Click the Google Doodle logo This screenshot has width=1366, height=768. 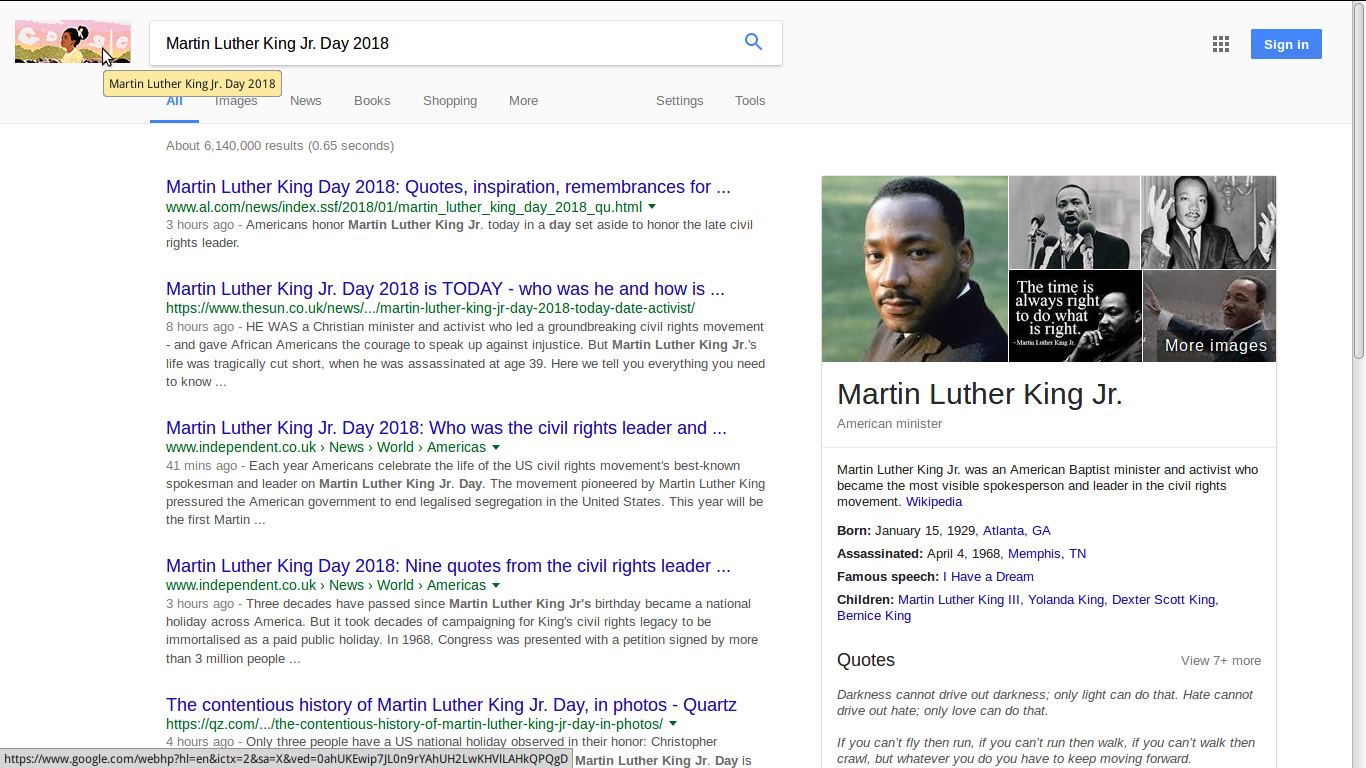(73, 41)
